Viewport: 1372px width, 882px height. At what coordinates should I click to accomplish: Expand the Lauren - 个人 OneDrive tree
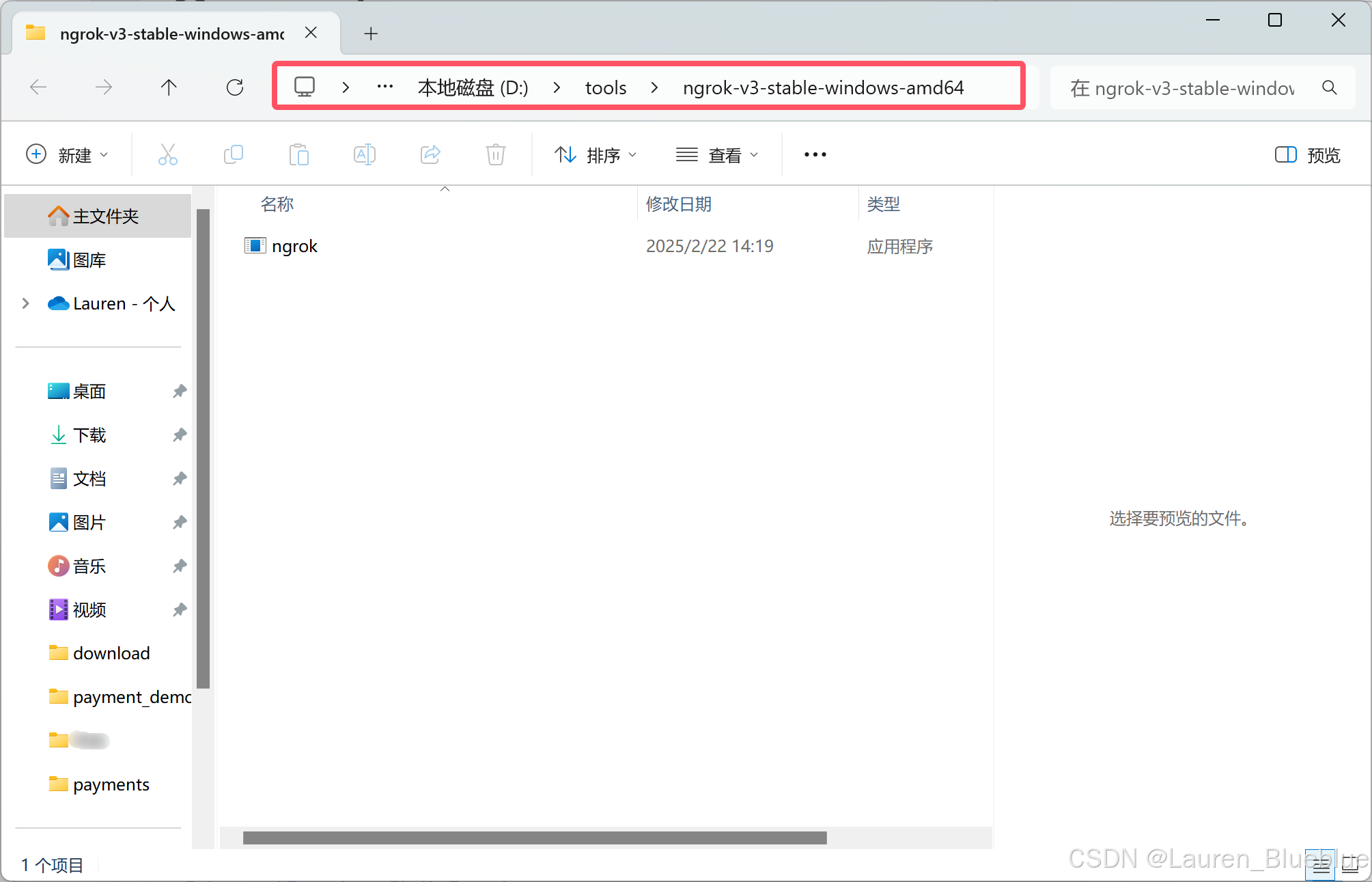(26, 303)
